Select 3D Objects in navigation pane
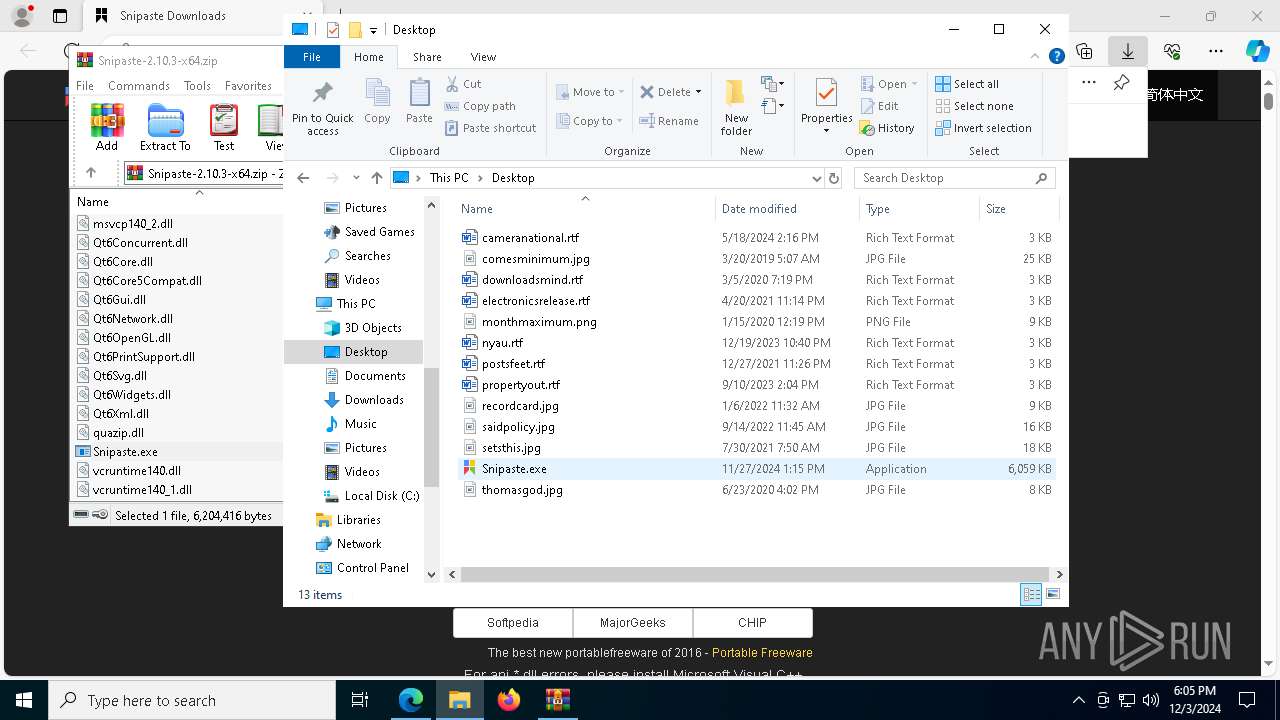Viewport: 1280px width, 720px height. pyautogui.click(x=373, y=328)
